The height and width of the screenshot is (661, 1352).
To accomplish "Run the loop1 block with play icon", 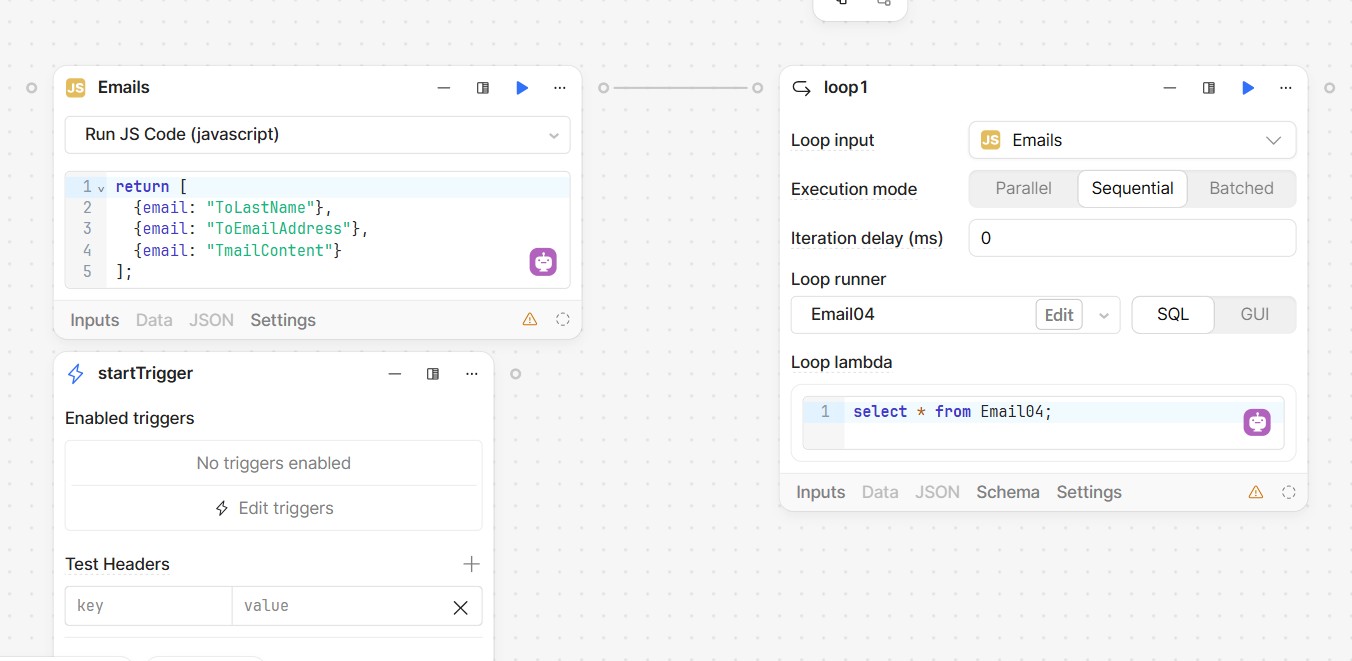I will click(1248, 88).
